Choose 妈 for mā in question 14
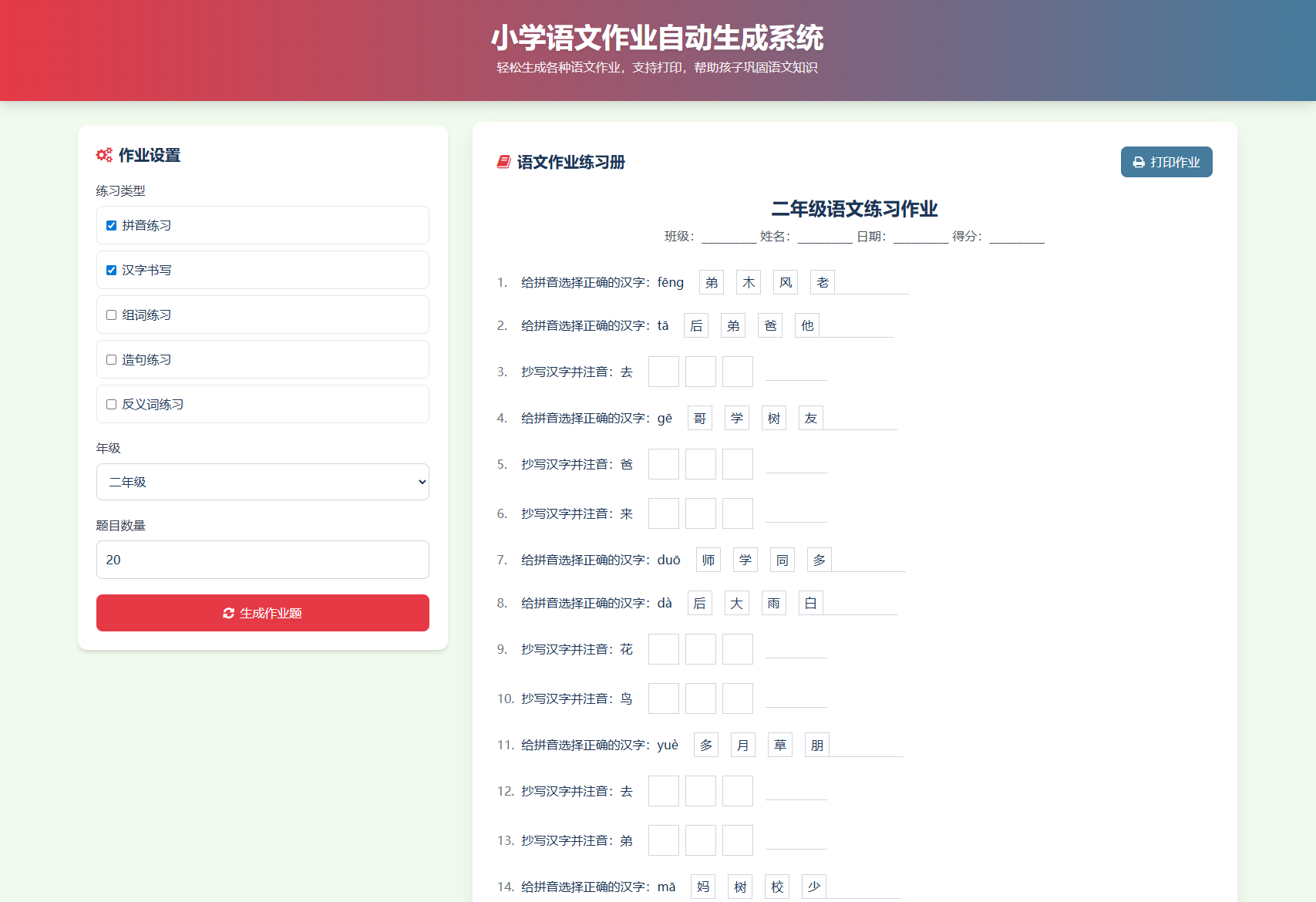The height and width of the screenshot is (902, 1316). pyautogui.click(x=702, y=887)
